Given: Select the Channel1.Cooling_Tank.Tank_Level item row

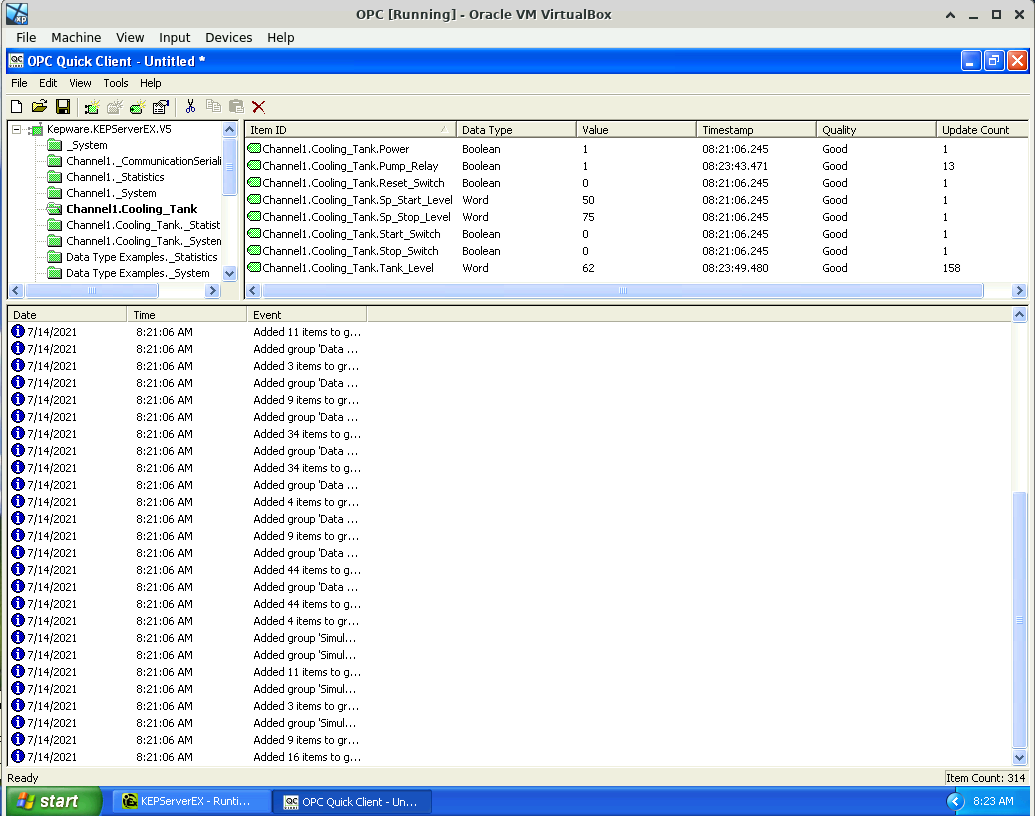Looking at the screenshot, I should tap(349, 268).
